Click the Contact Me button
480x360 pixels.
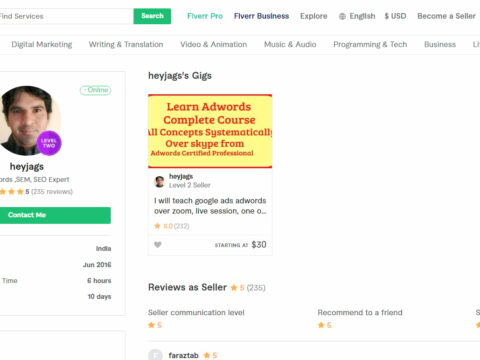click(55, 215)
